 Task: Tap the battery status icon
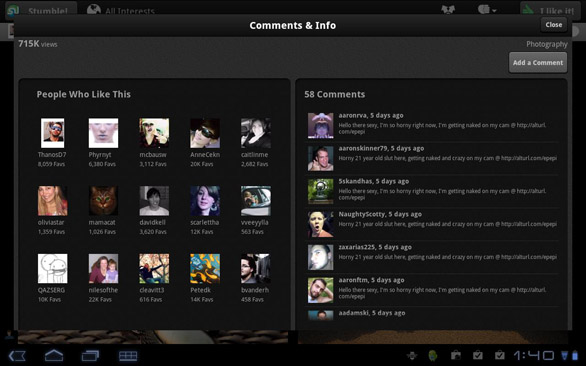pos(575,355)
